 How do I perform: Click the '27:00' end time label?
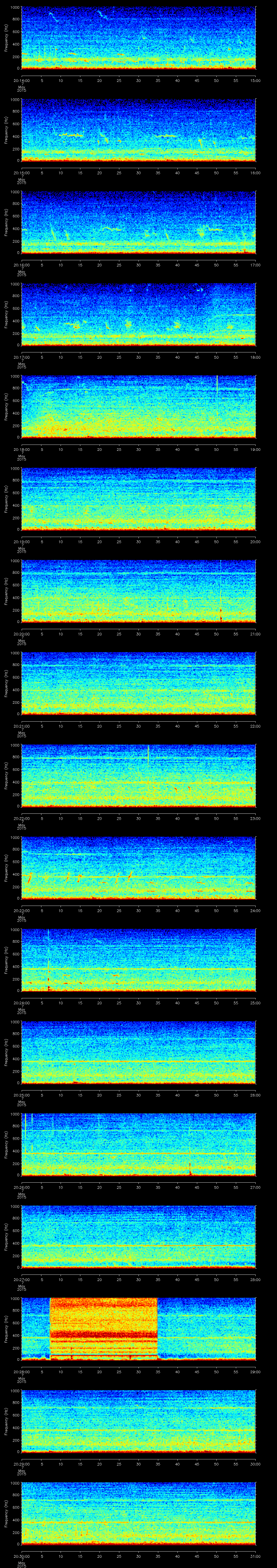point(256,1187)
